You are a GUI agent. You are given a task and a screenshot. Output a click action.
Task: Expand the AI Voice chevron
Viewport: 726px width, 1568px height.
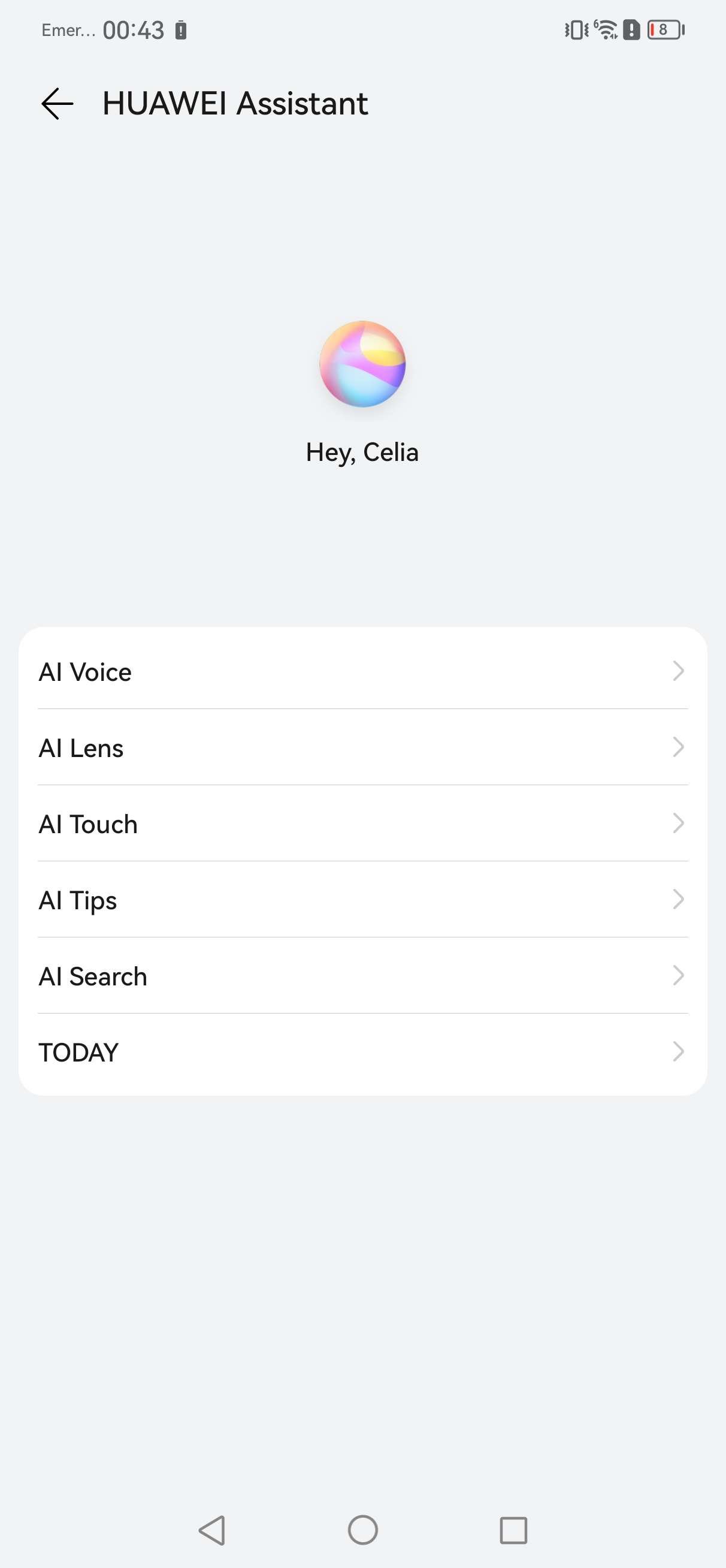pyautogui.click(x=678, y=671)
